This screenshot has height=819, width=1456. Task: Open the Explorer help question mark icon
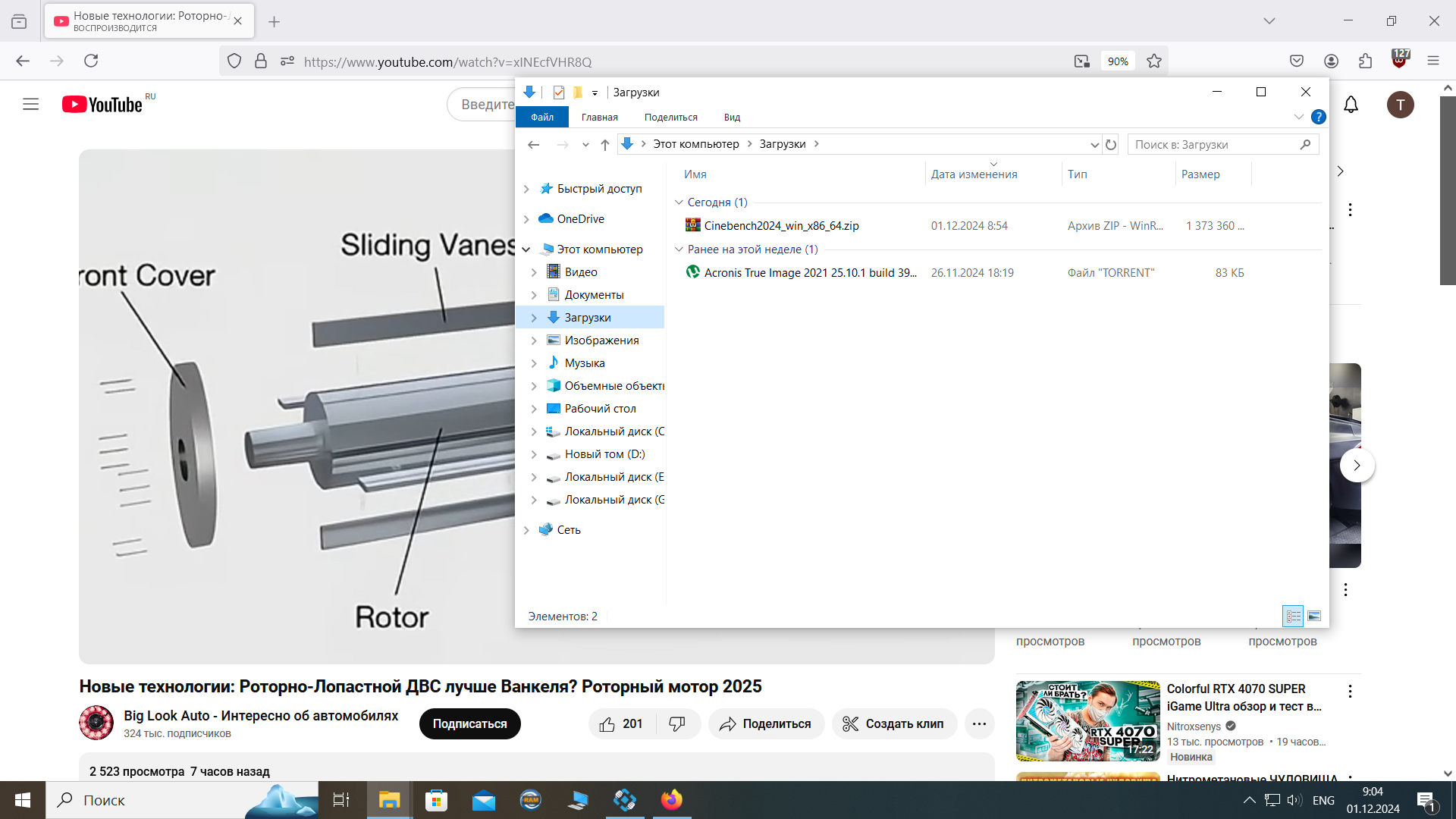pyautogui.click(x=1319, y=117)
